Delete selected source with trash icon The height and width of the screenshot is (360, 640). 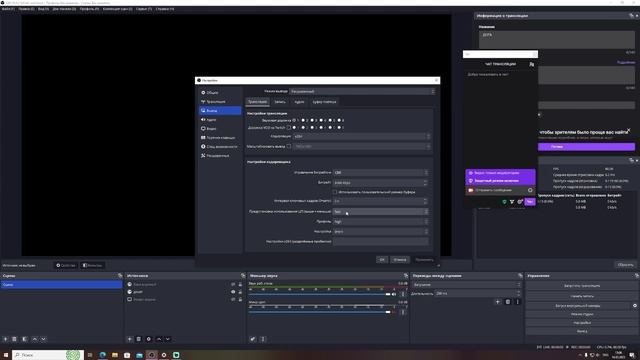pos(139,339)
